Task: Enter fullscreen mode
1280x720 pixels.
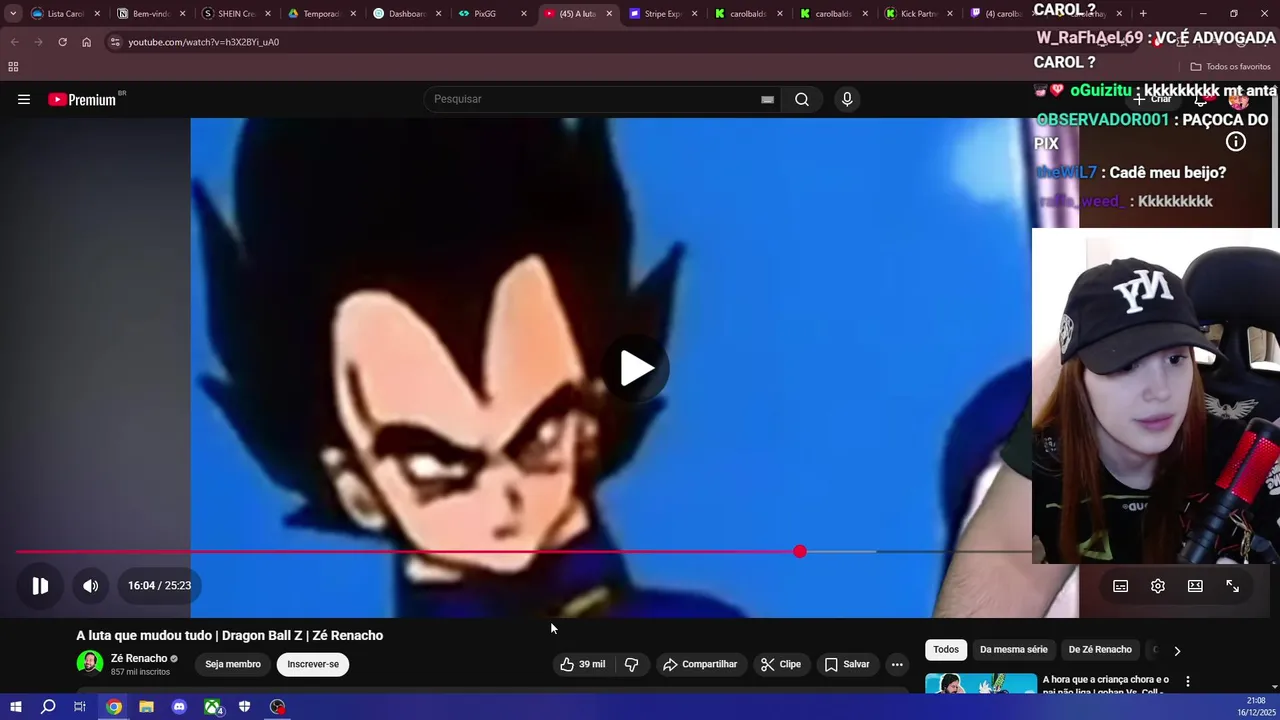Action: (1232, 586)
